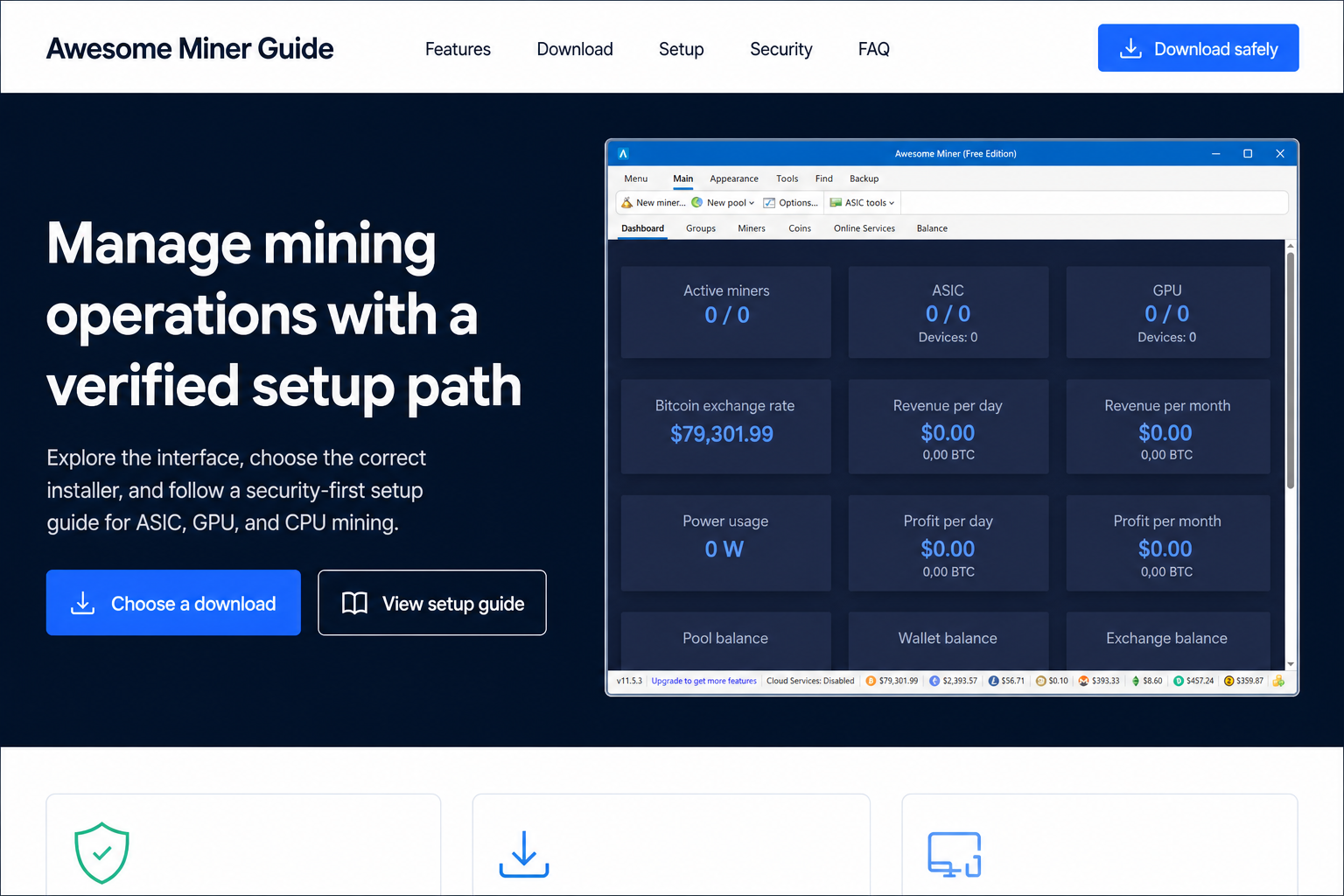Image resolution: width=1344 pixels, height=896 pixels.
Task: Click the Download safely button
Action: click(1199, 48)
